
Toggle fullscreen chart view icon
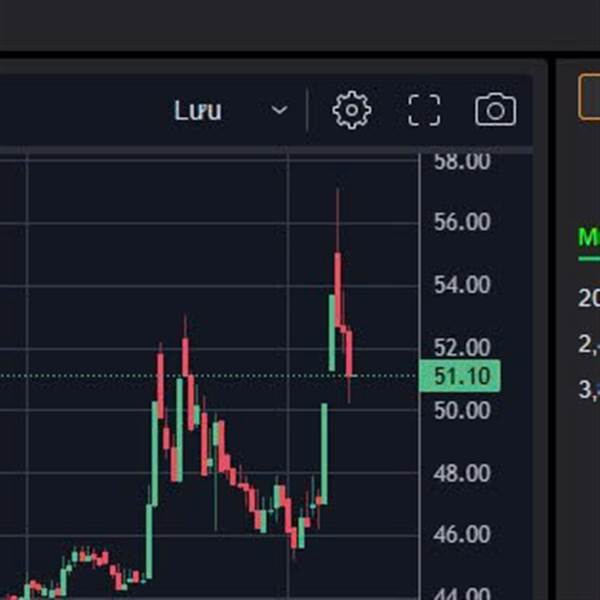click(424, 110)
